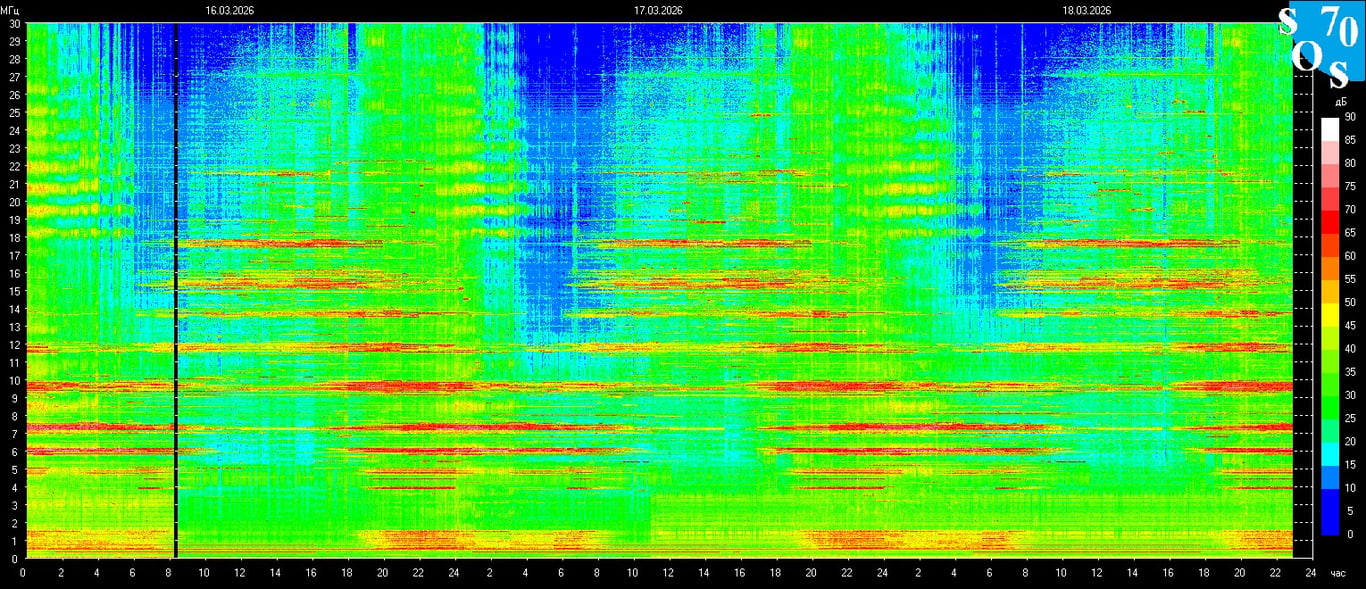Click the 18.03.2026 date header
The image size is (1366, 589).
(x=1086, y=10)
